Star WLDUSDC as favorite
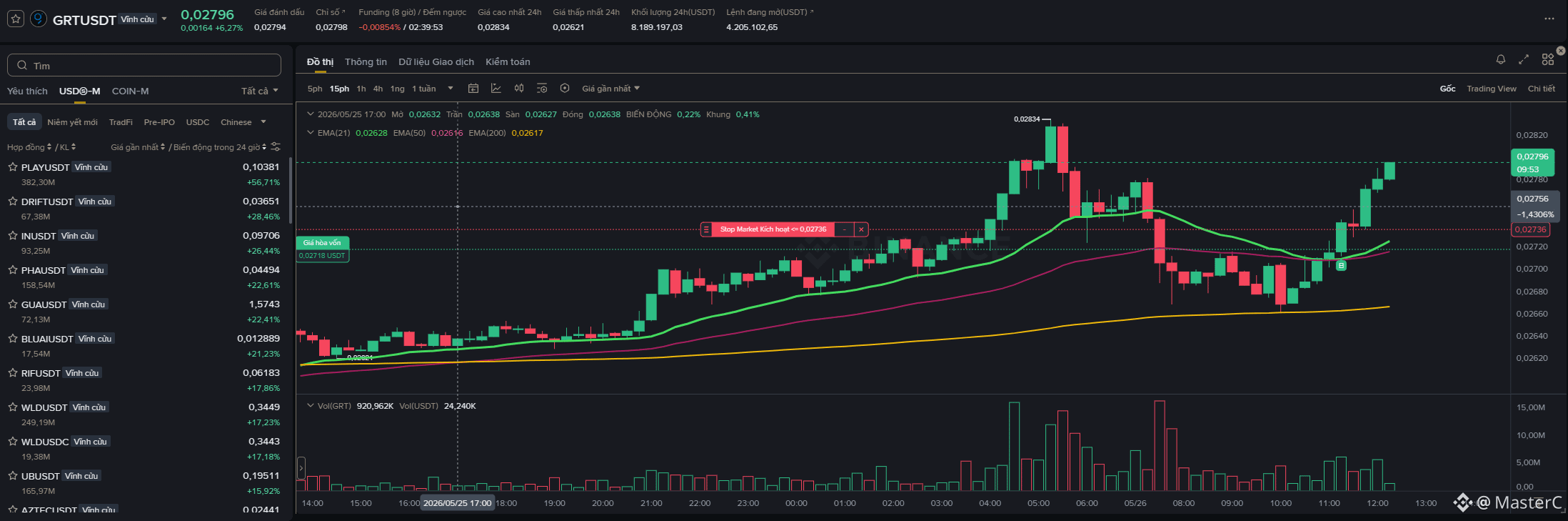 (13, 441)
